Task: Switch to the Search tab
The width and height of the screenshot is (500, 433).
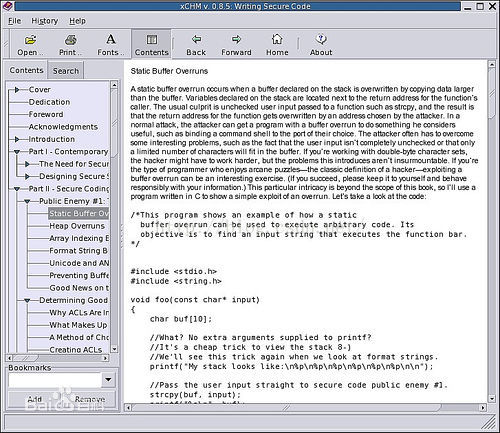Action: 66,71
